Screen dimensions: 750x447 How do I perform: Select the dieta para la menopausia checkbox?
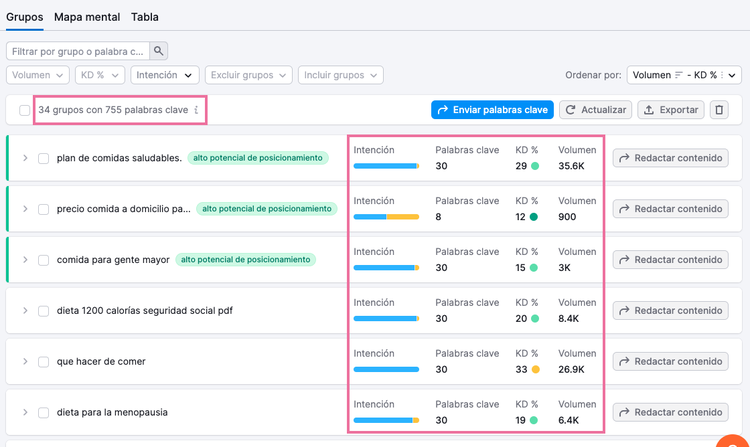tap(44, 413)
